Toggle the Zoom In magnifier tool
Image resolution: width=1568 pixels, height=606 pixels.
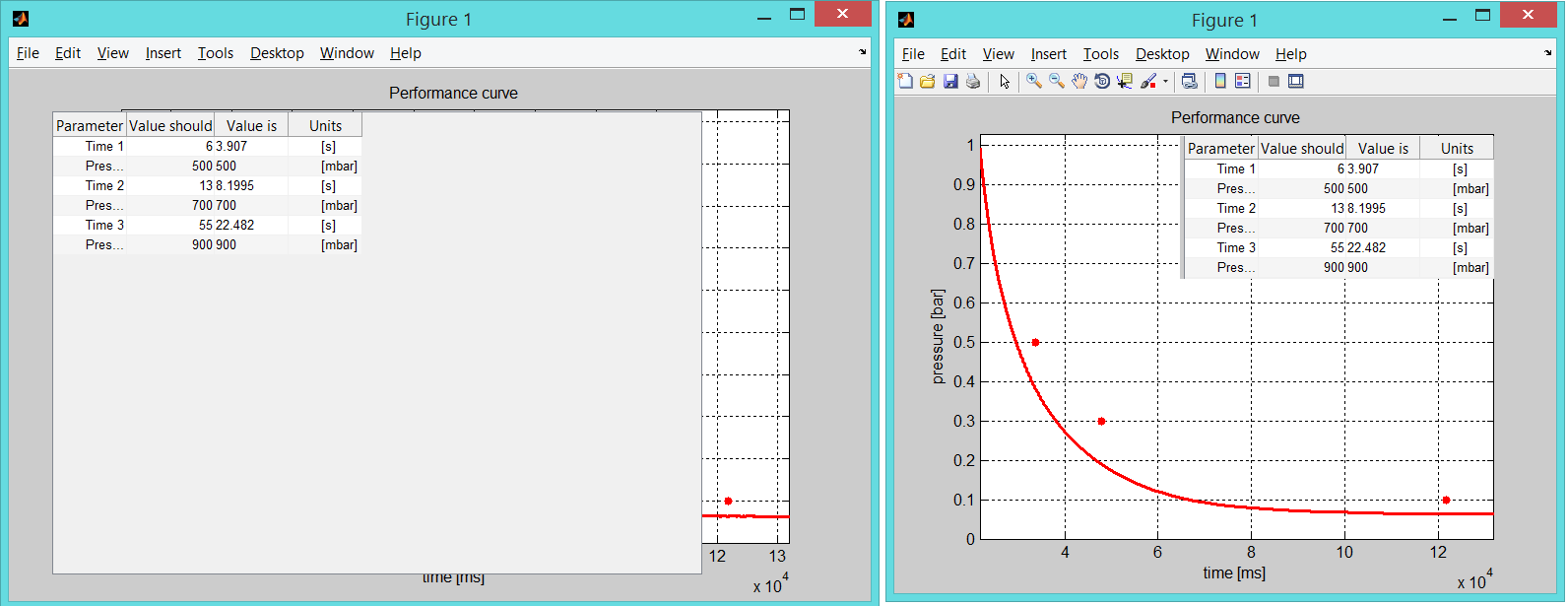pos(1034,82)
